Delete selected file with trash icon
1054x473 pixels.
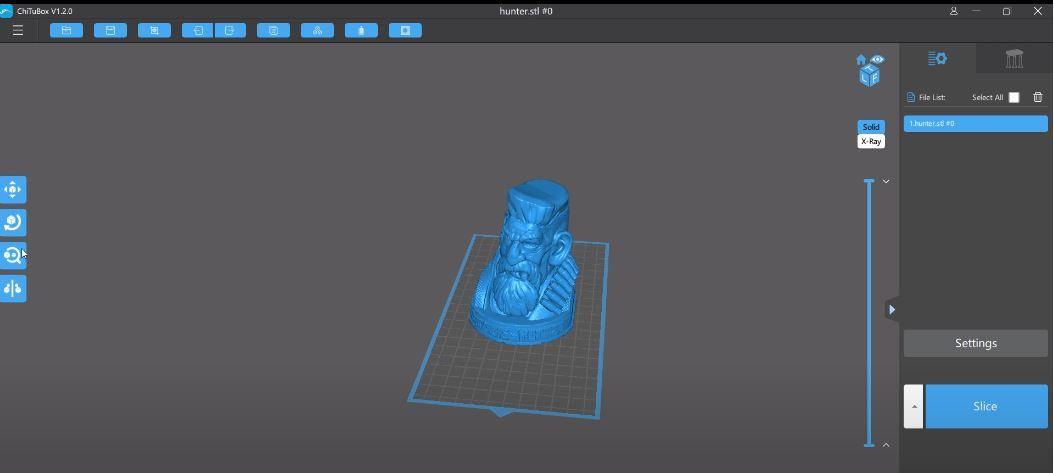[x=1037, y=97]
